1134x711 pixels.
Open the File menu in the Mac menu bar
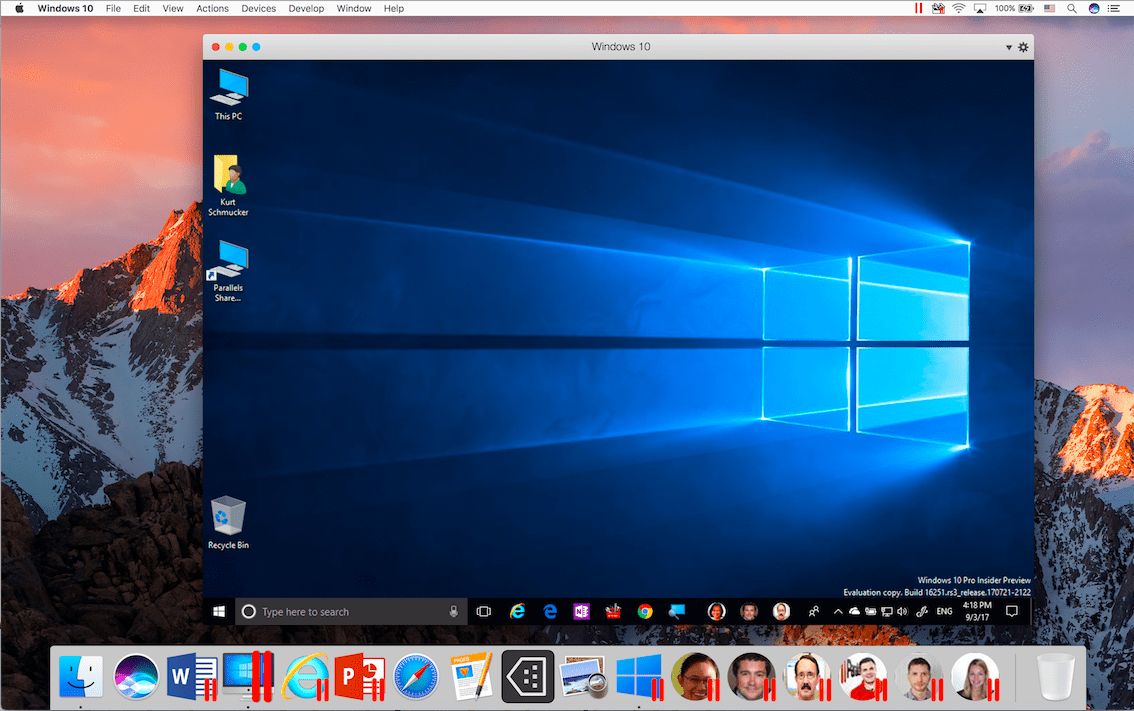(114, 9)
